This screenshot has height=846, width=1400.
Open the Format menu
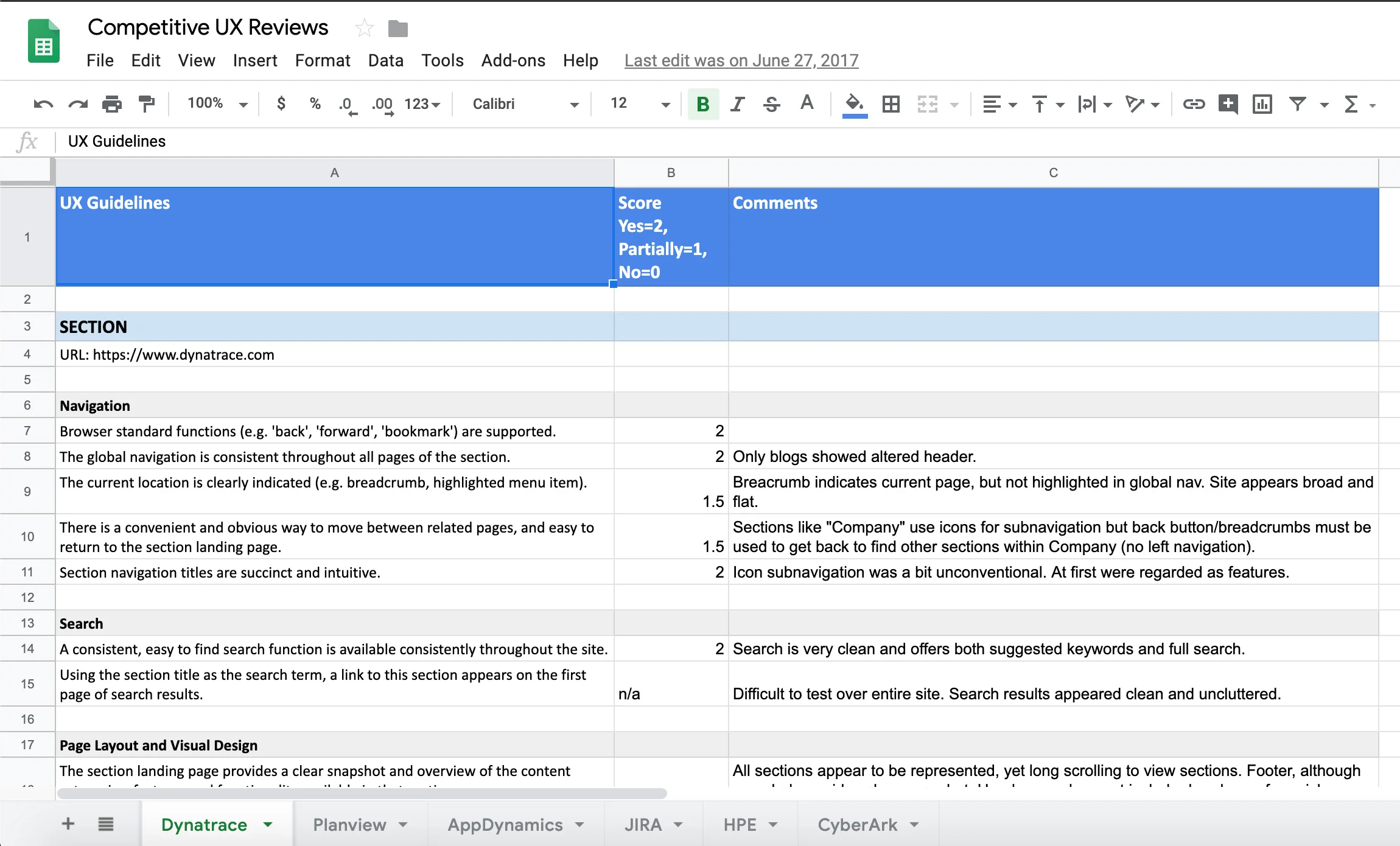323,60
